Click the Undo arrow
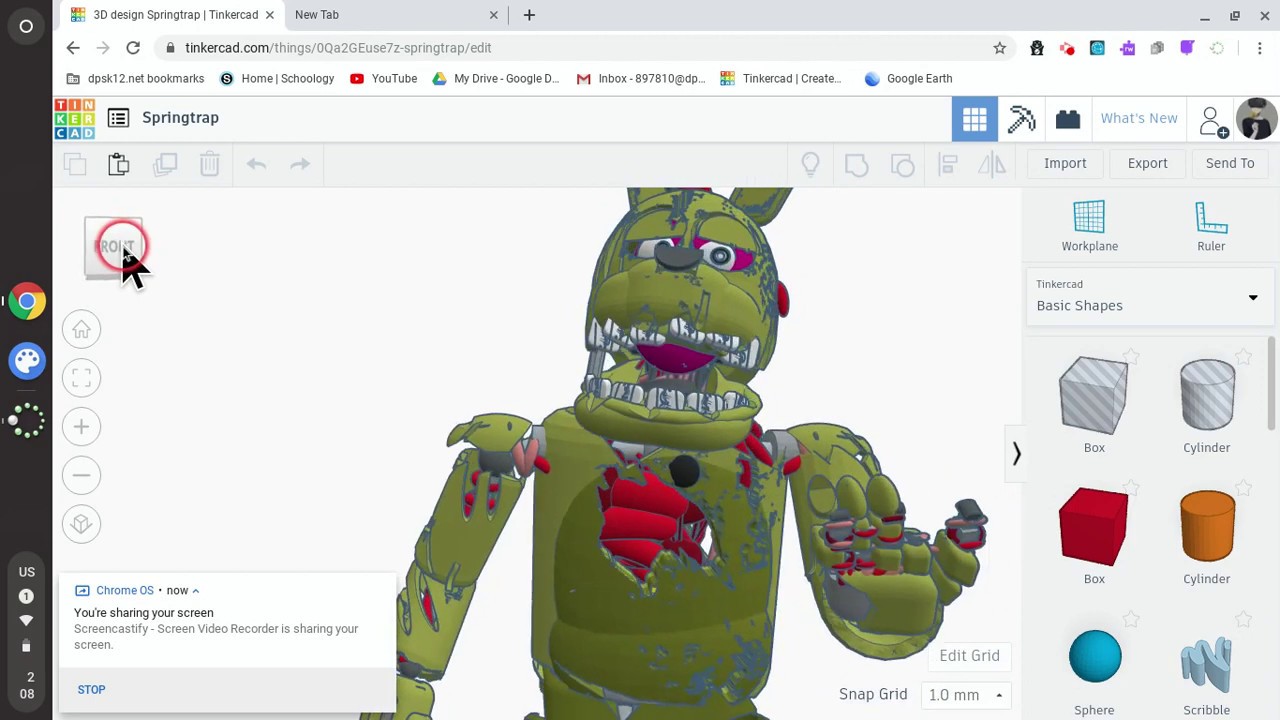The width and height of the screenshot is (1280, 720). (x=256, y=164)
